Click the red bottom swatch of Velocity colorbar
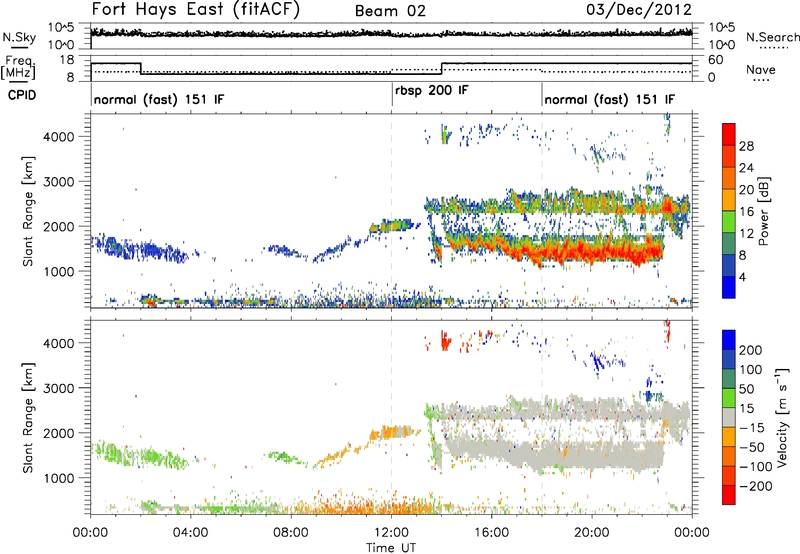Viewport: 800px width, 554px height. pos(729,495)
